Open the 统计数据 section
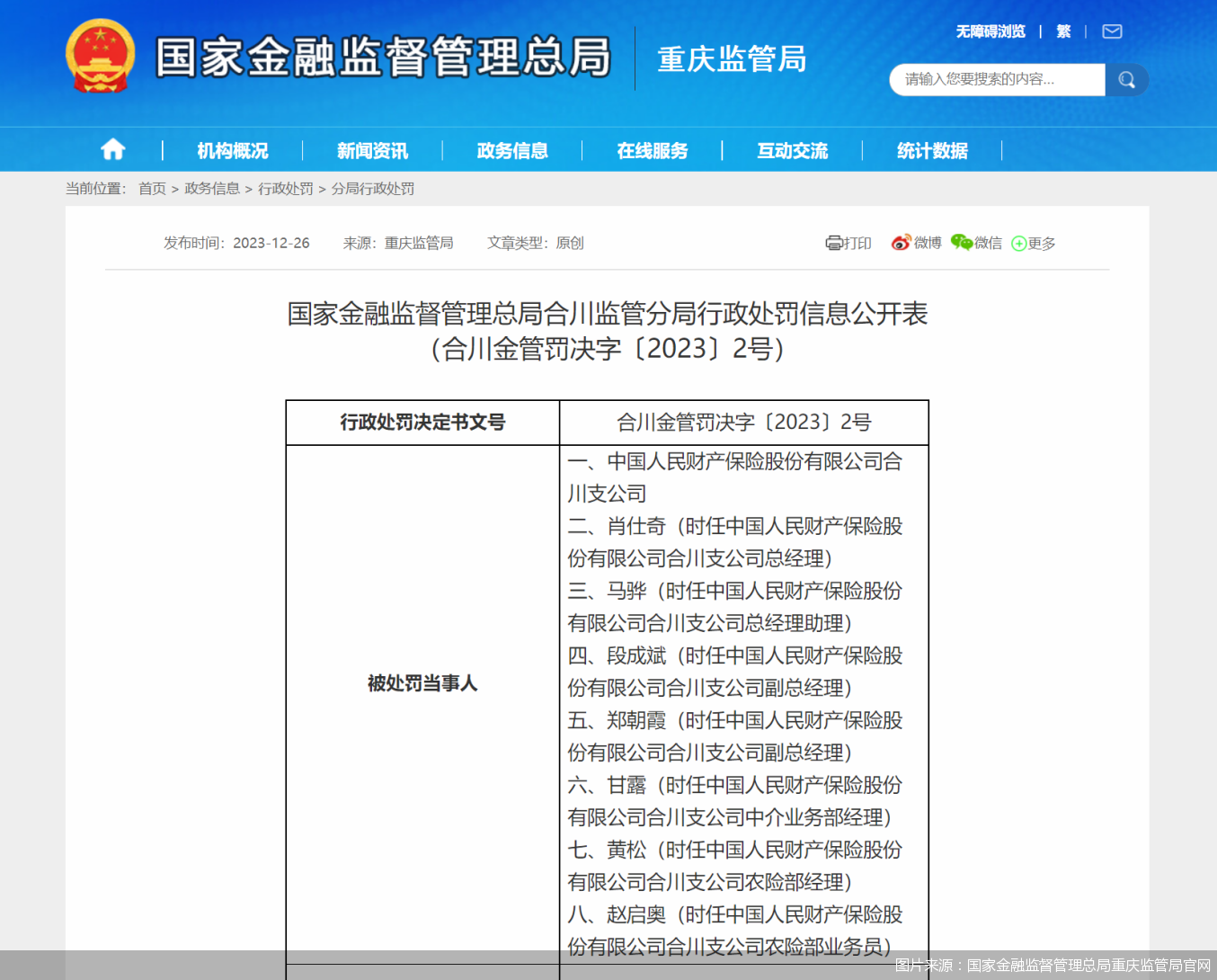 tap(930, 150)
